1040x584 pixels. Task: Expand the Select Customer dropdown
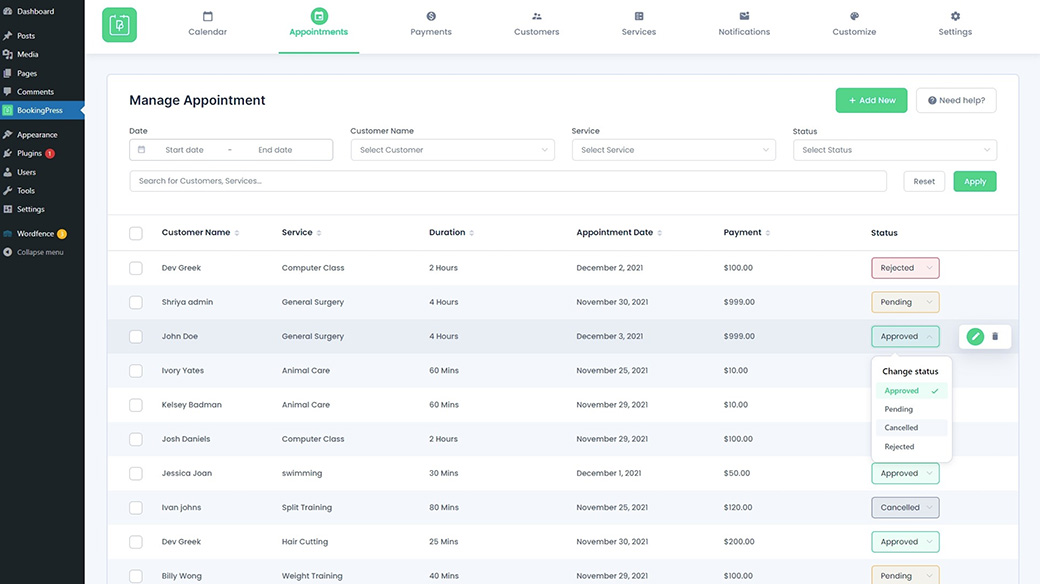[x=452, y=150]
